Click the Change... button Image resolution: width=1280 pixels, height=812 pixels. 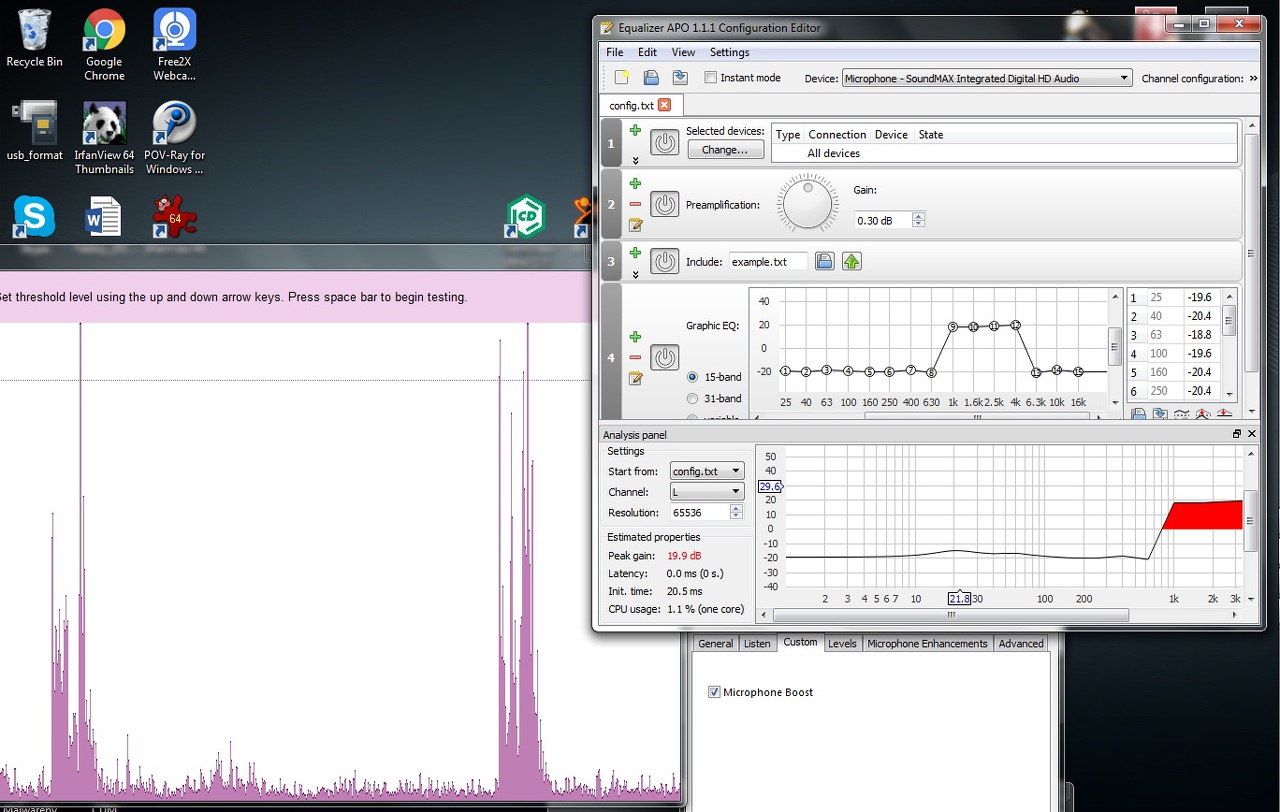point(725,150)
